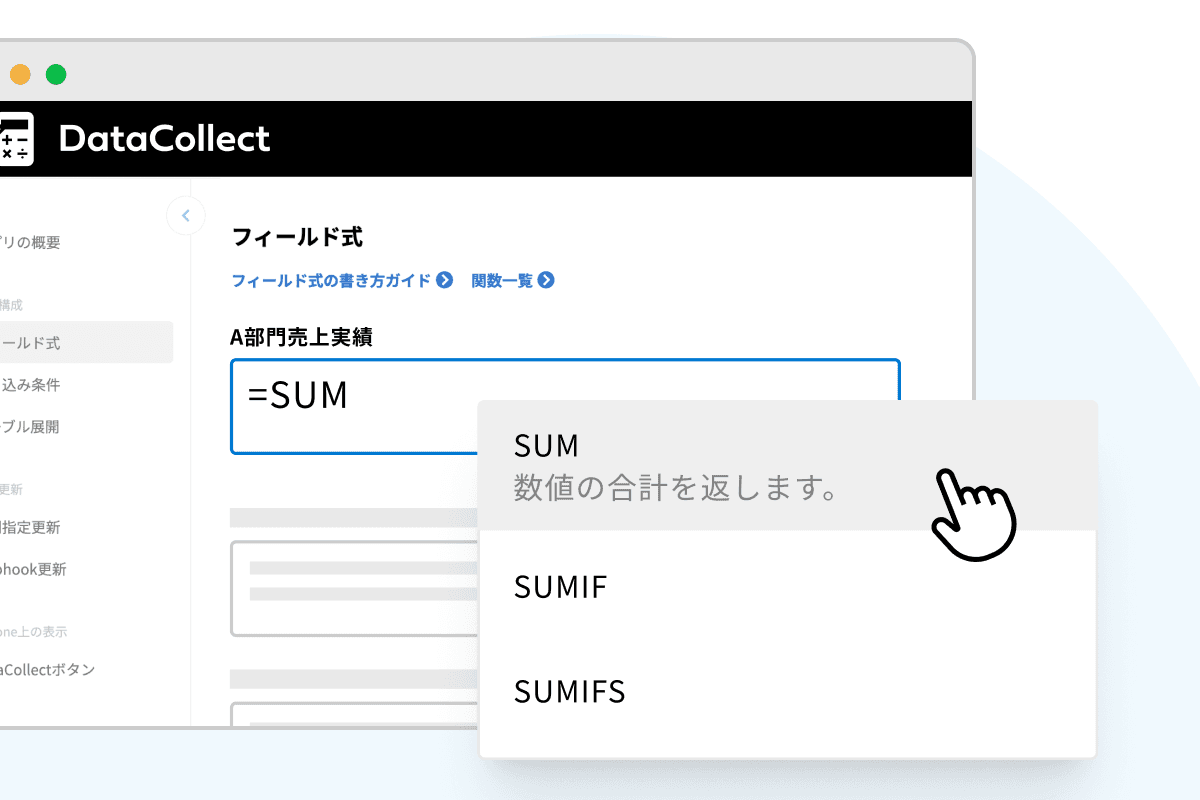
Task: Click the green maximize window button
Action: (x=56, y=74)
